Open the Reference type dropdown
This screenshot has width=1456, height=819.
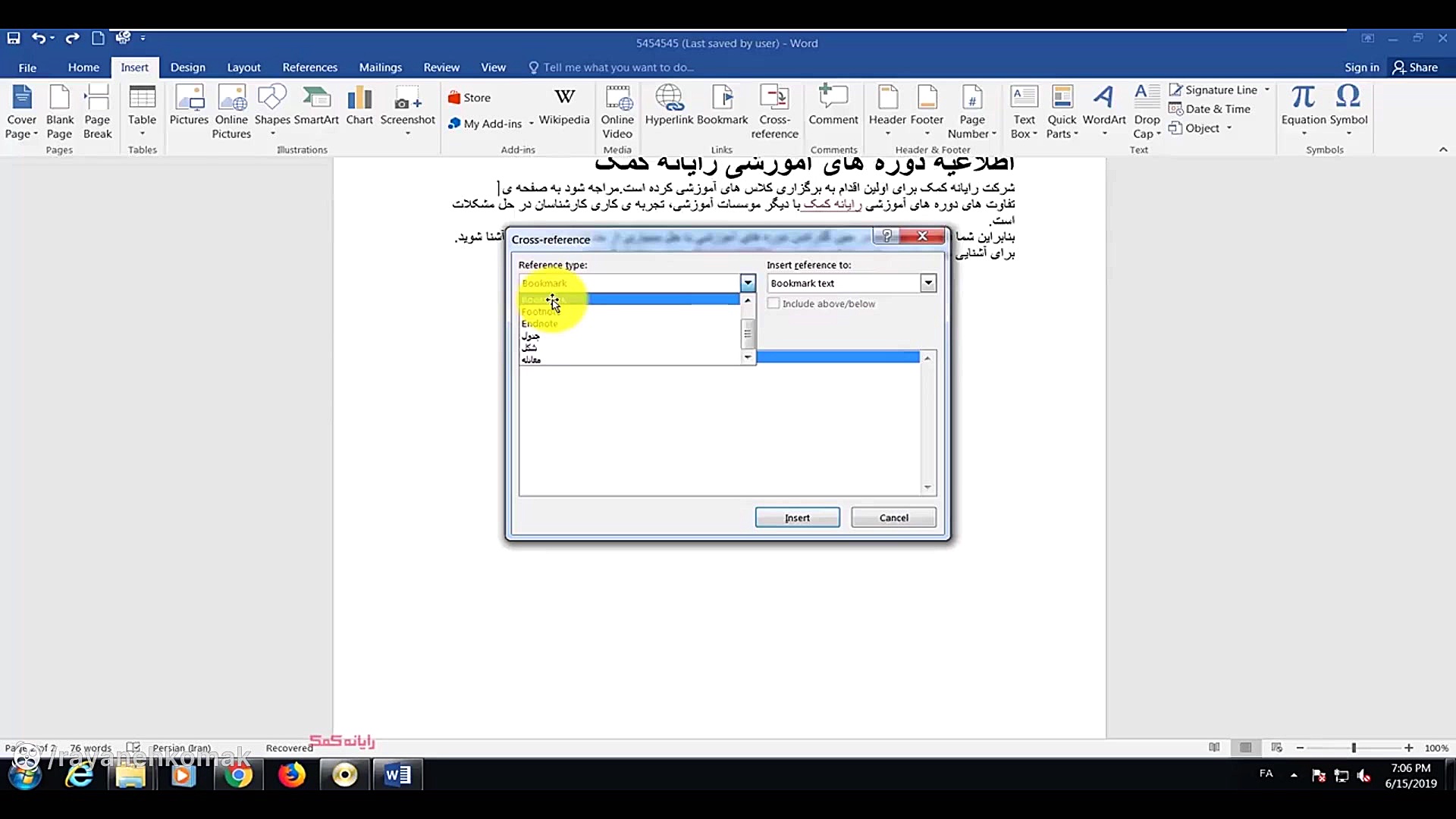click(x=748, y=283)
